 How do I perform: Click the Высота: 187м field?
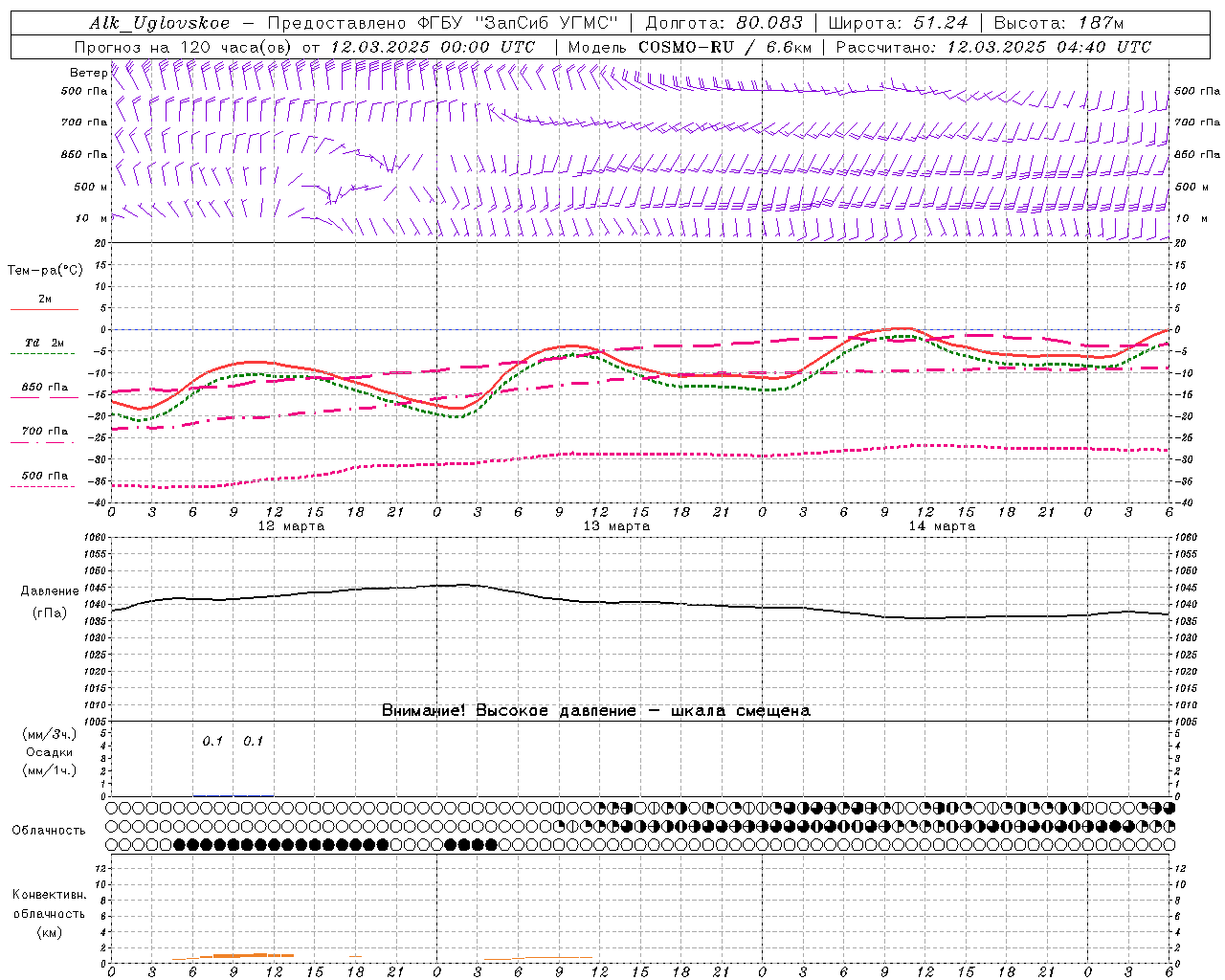[x=1058, y=23]
